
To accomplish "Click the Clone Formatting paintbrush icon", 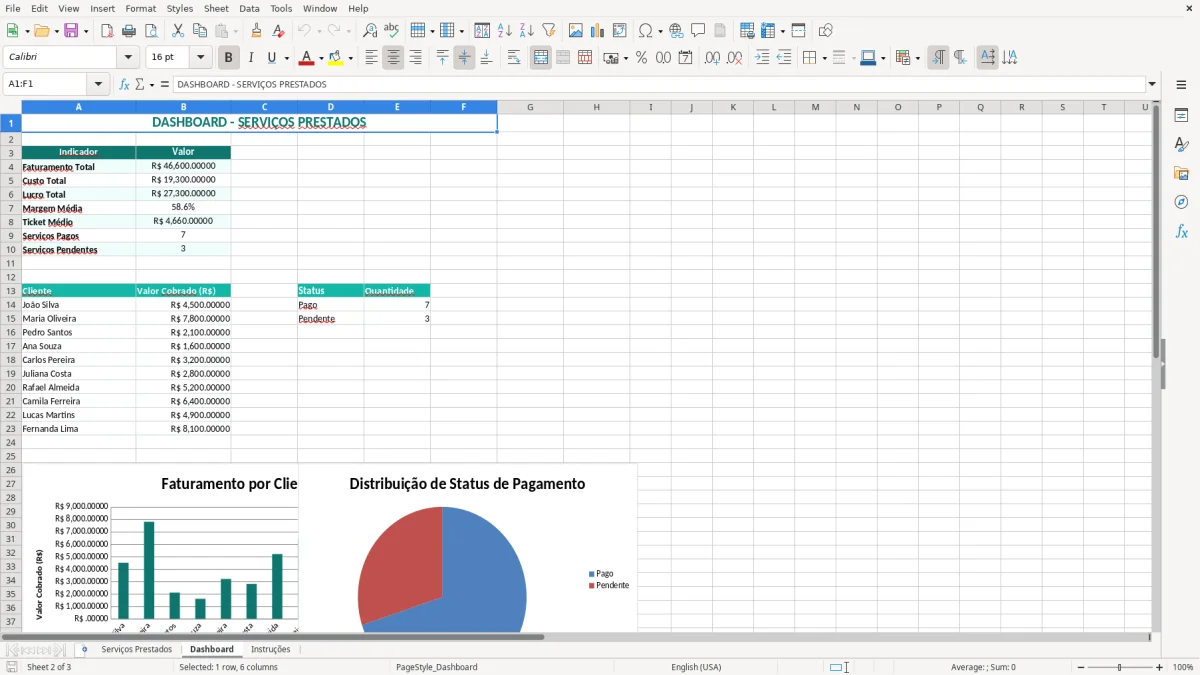I will pos(256,31).
